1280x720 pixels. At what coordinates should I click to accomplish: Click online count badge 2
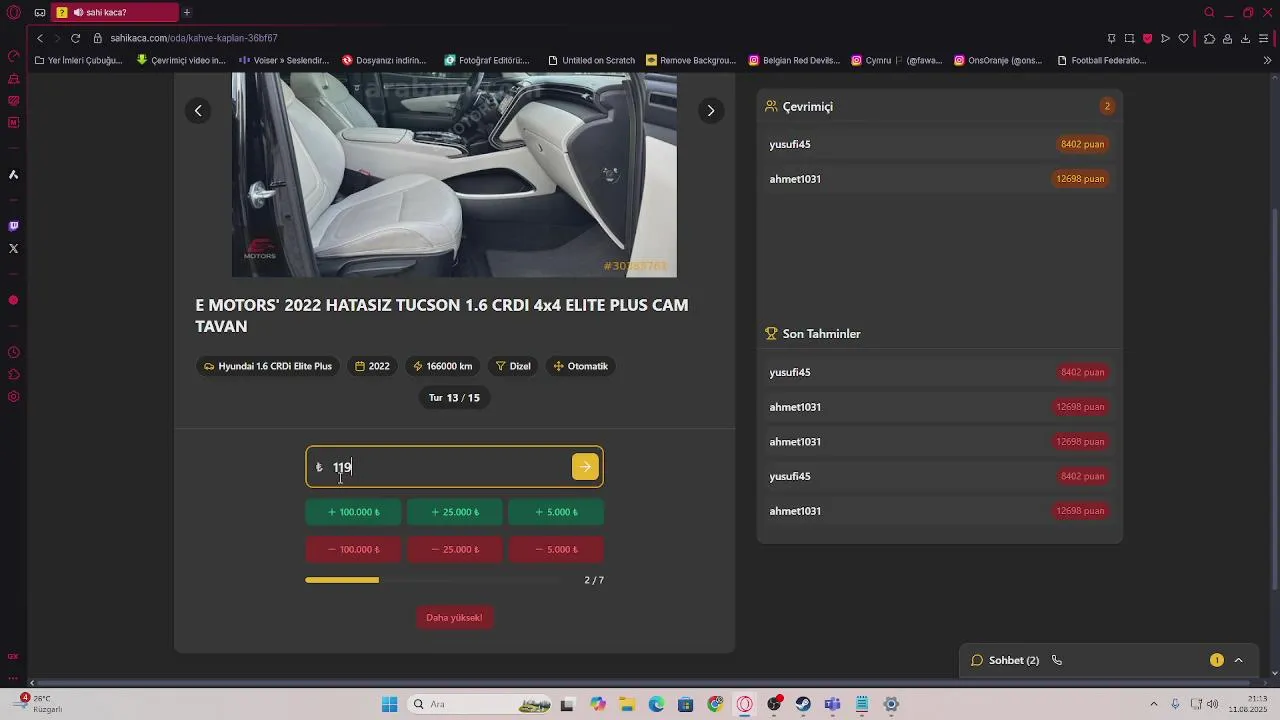pyautogui.click(x=1107, y=106)
